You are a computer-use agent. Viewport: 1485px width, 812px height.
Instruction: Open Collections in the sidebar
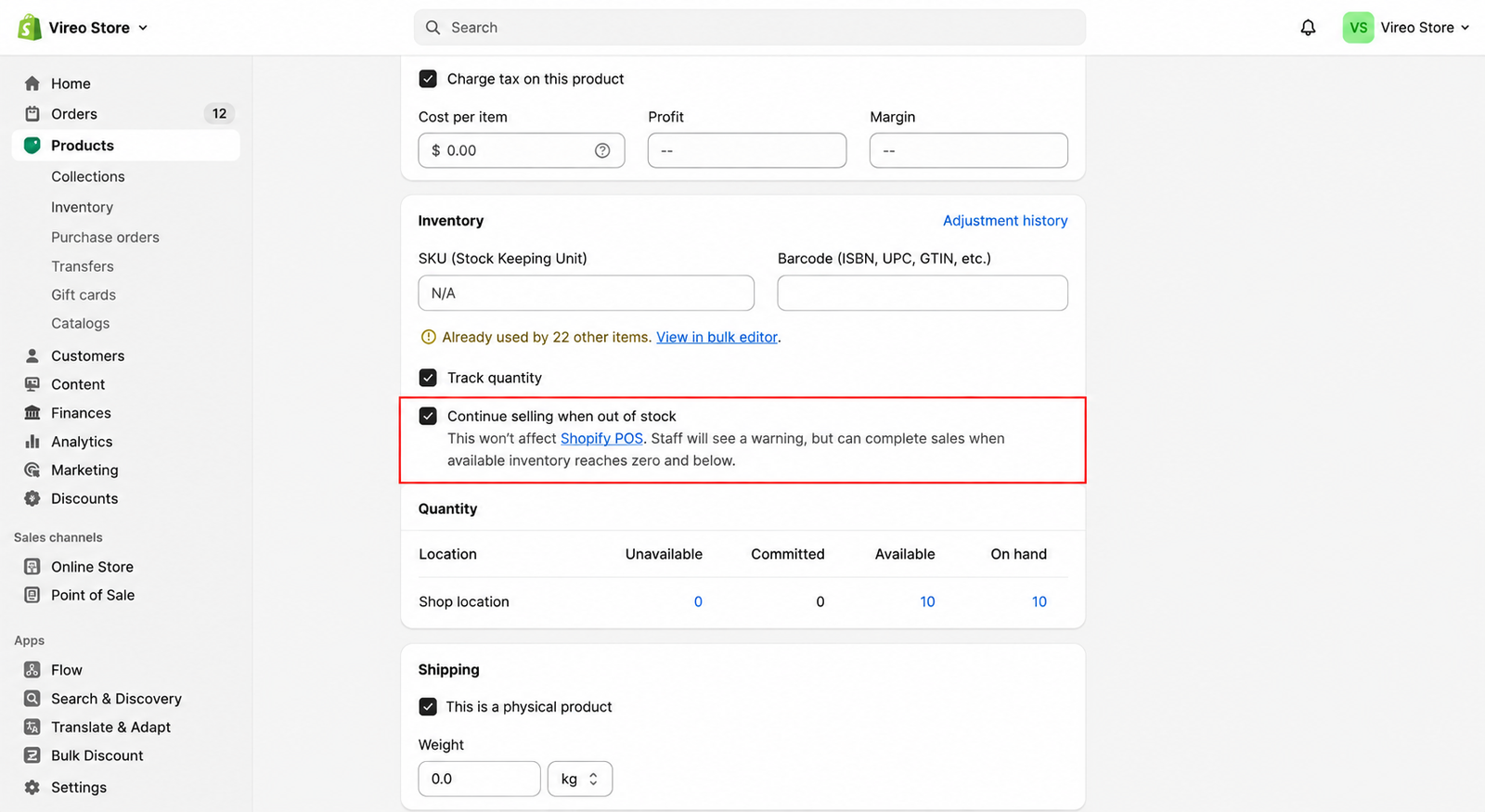[88, 176]
